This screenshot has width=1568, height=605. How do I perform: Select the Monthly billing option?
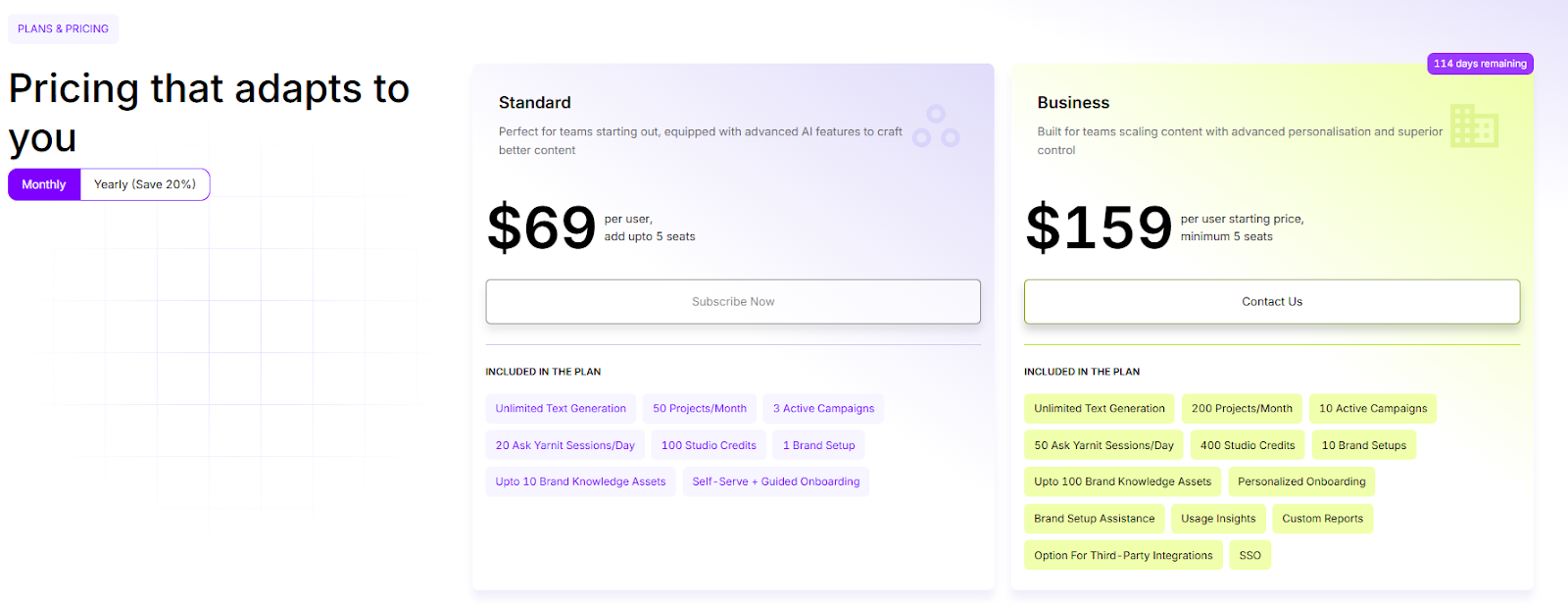43,184
